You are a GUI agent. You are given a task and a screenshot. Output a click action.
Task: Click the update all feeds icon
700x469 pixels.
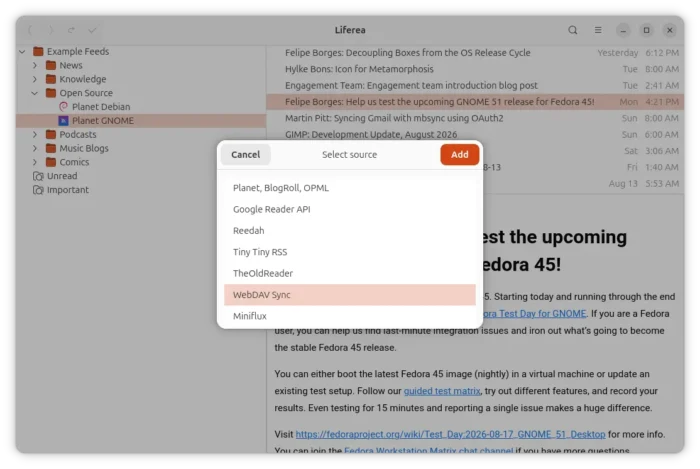[71, 30]
